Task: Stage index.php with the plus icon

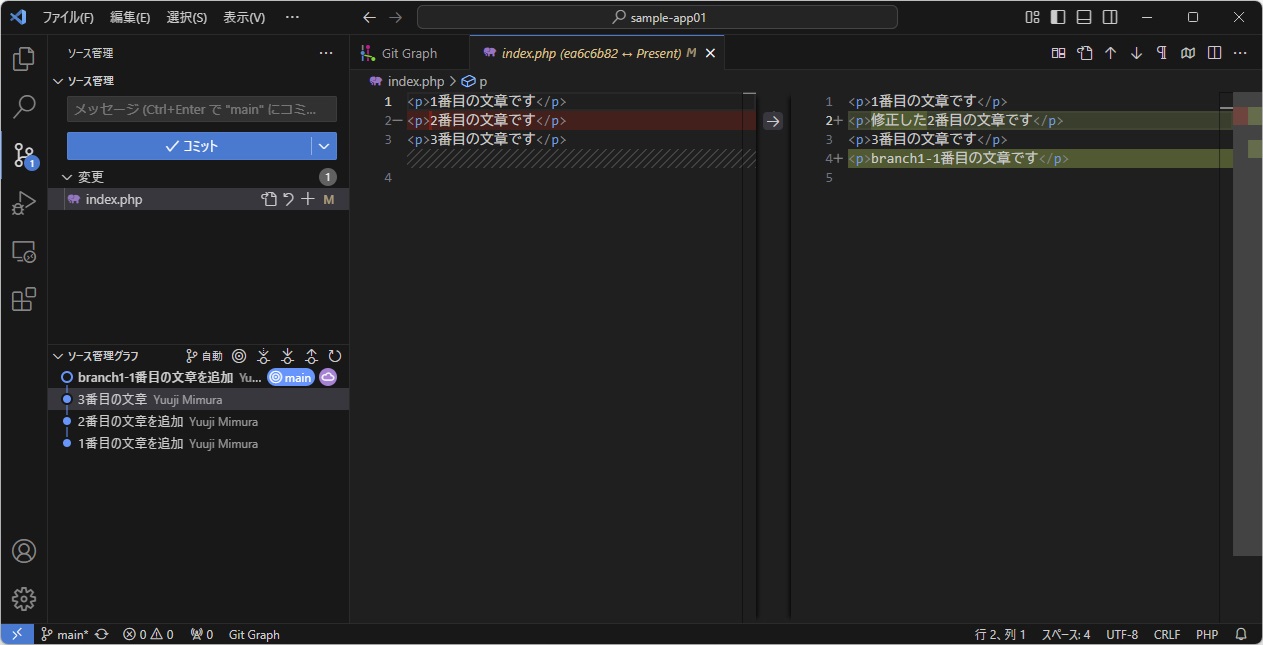Action: 308,199
